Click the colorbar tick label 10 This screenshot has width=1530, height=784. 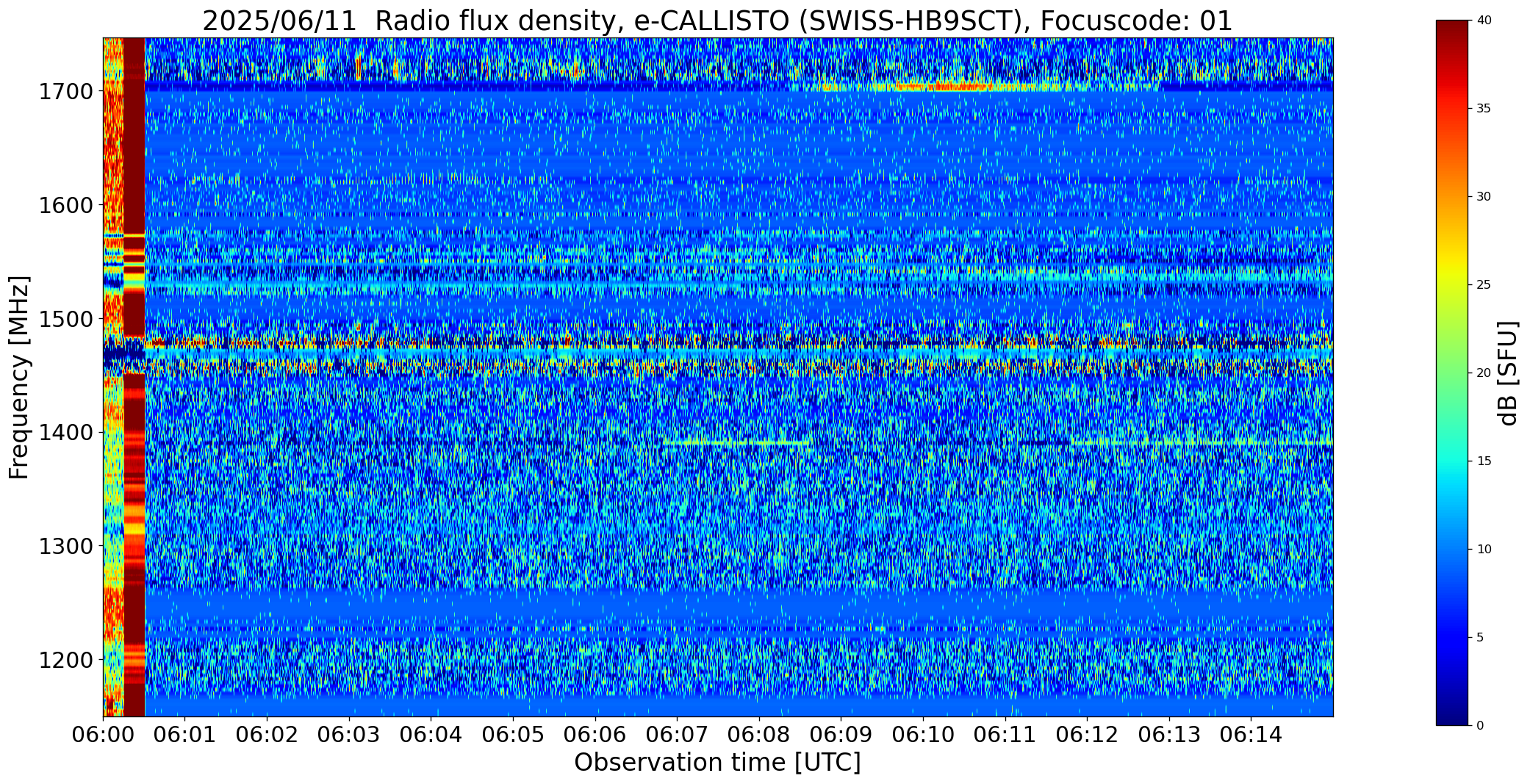[x=1484, y=549]
